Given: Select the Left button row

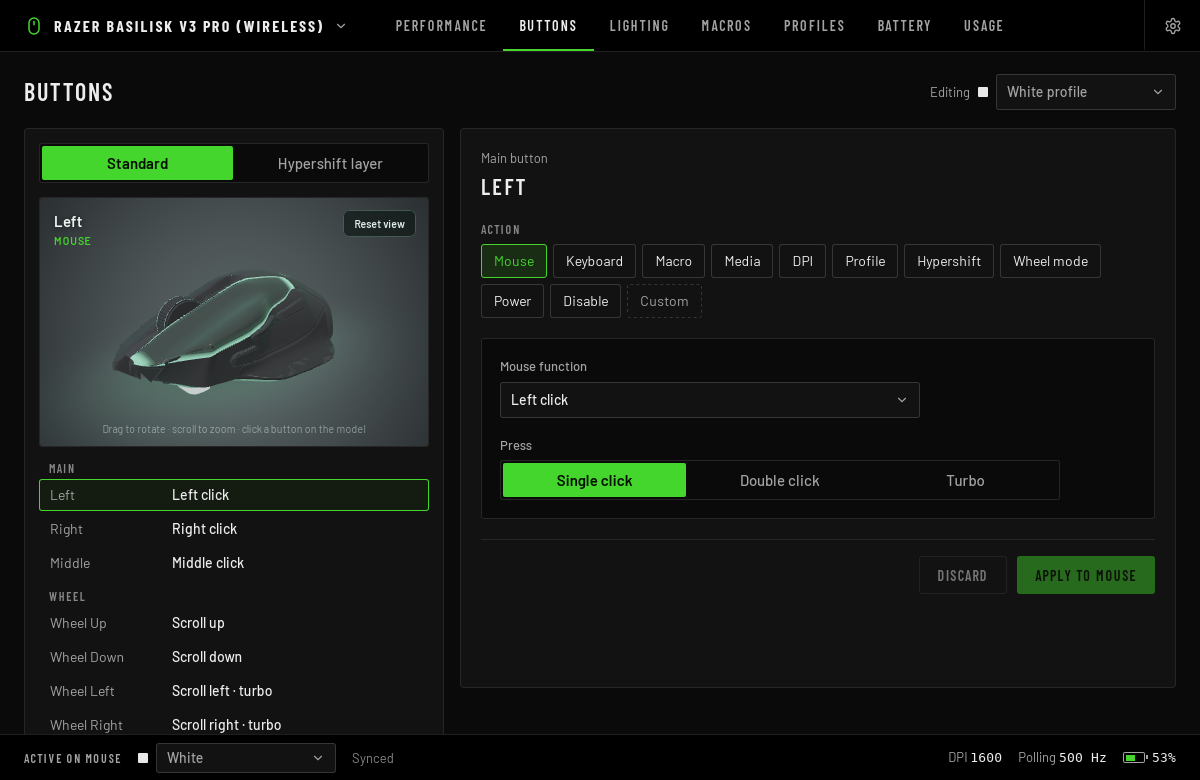Looking at the screenshot, I should 234,495.
